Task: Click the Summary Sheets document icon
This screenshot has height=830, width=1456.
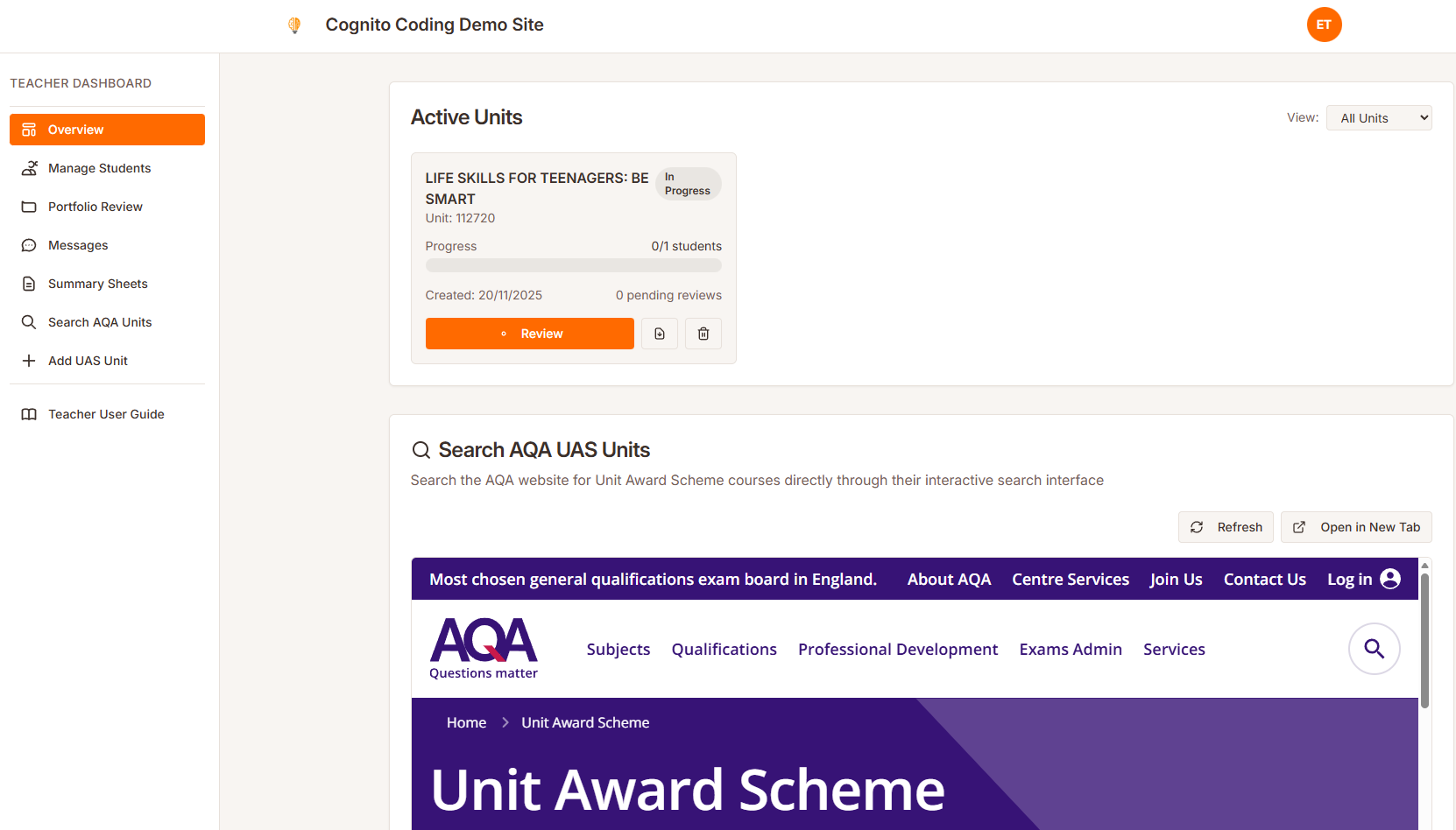Action: [x=29, y=283]
